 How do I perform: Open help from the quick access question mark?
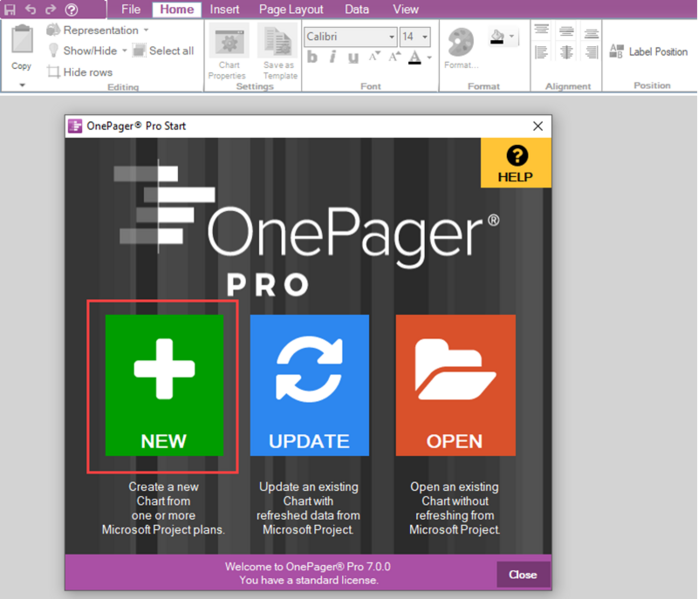[72, 9]
